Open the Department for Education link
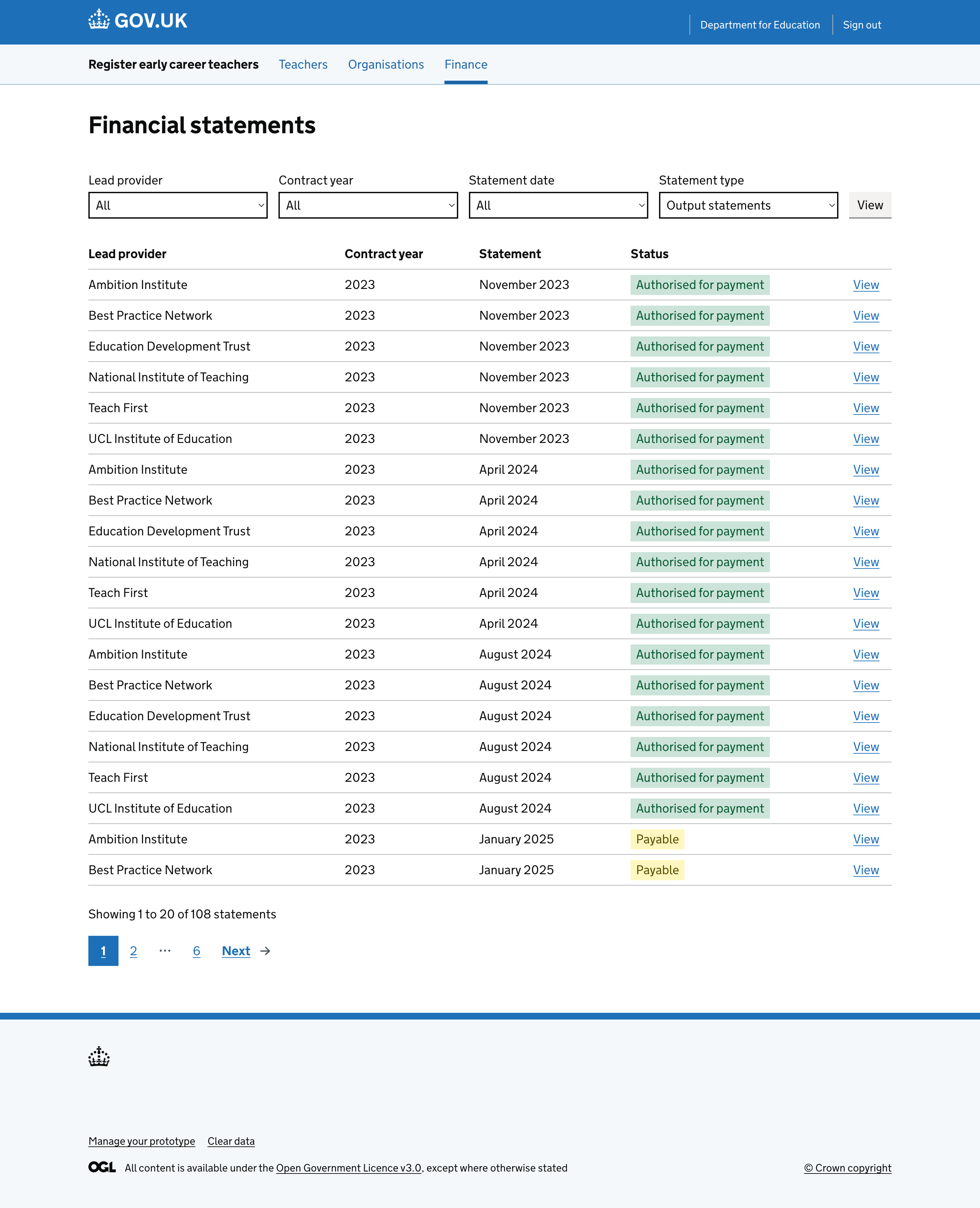 coord(760,25)
